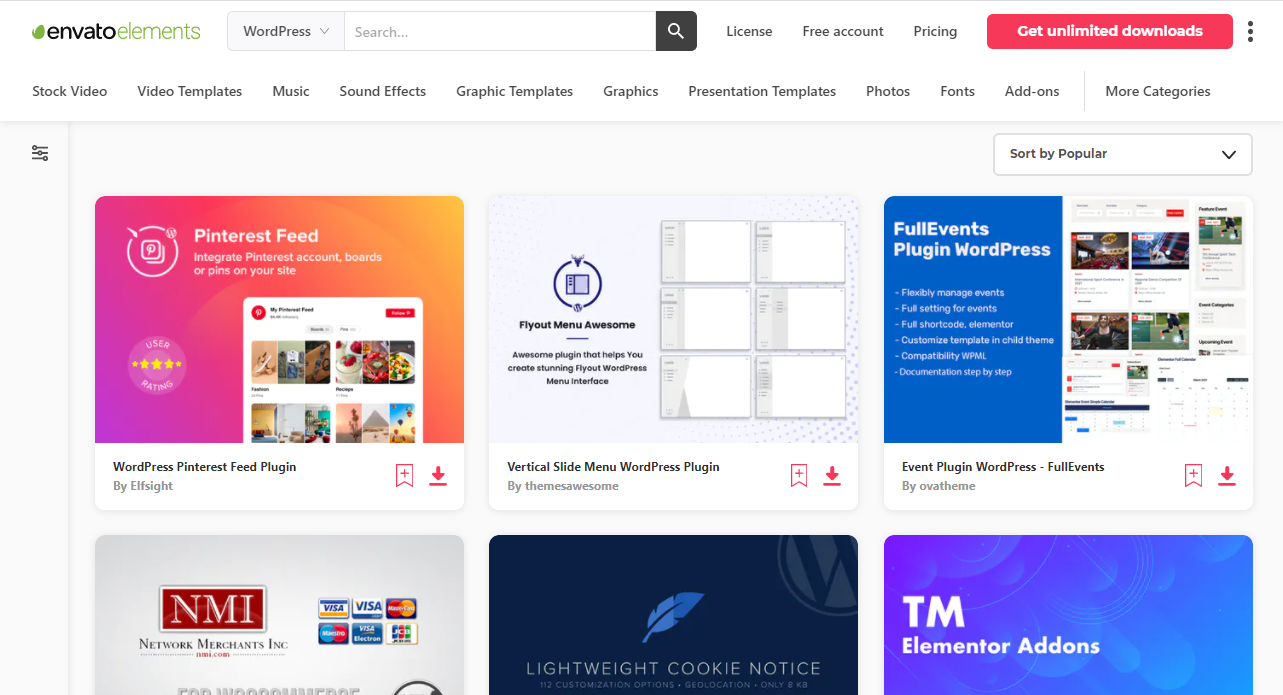Download the Vertical Slide Menu WordPress Plugin

click(x=832, y=476)
